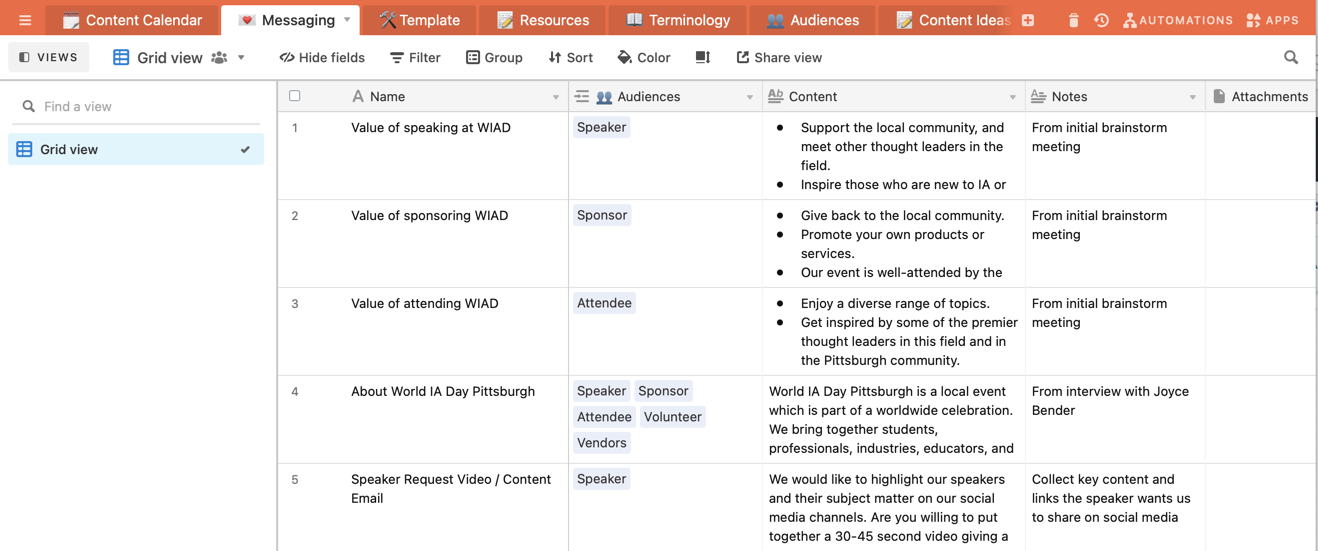The width and height of the screenshot is (1318, 551).
Task: Click the Speaker tag in row 5
Action: pos(602,479)
